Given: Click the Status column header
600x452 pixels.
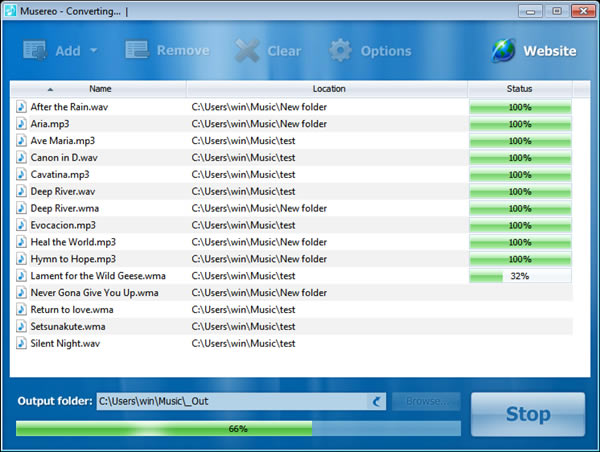Looking at the screenshot, I should [519, 89].
